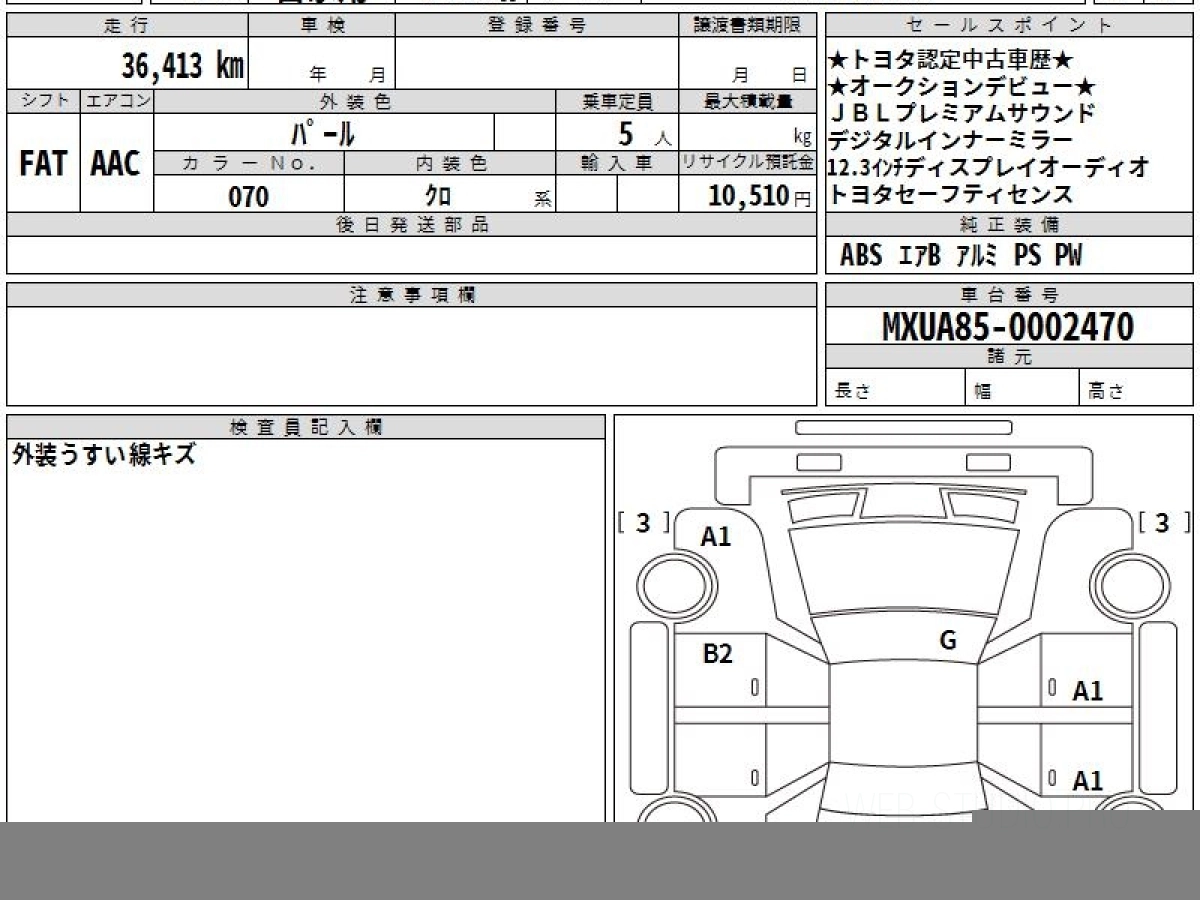Click the chassis number MXUA85-0002470
Image resolution: width=1200 pixels, height=900 pixels.
[1008, 326]
